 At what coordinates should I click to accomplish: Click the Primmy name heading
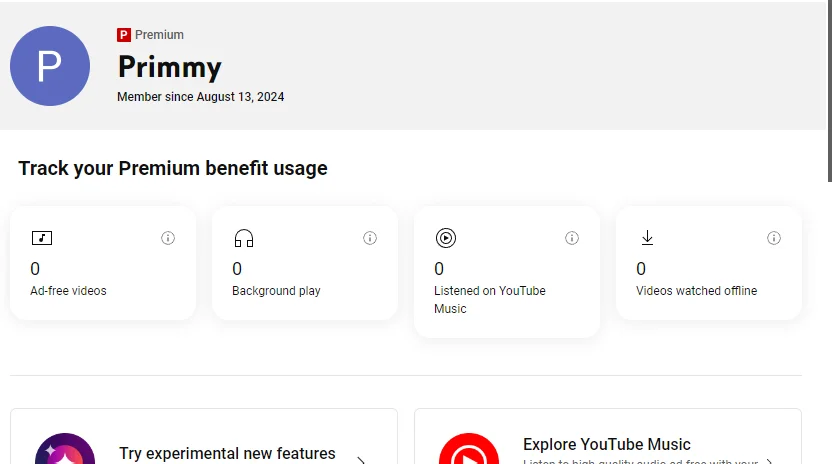tap(170, 67)
